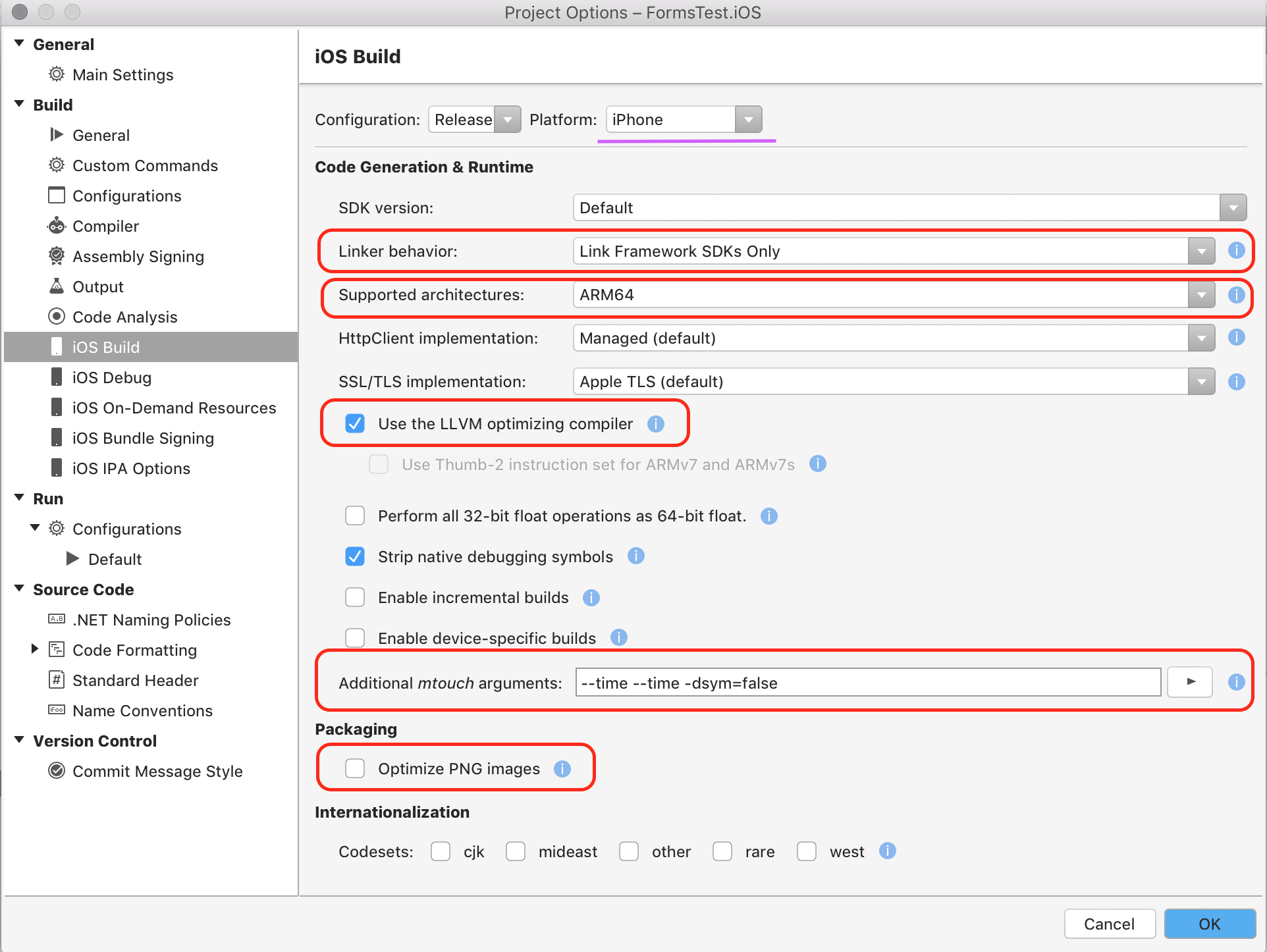Image resolution: width=1267 pixels, height=952 pixels.
Task: Click the Assembly Signing seal icon
Action: pos(57,256)
